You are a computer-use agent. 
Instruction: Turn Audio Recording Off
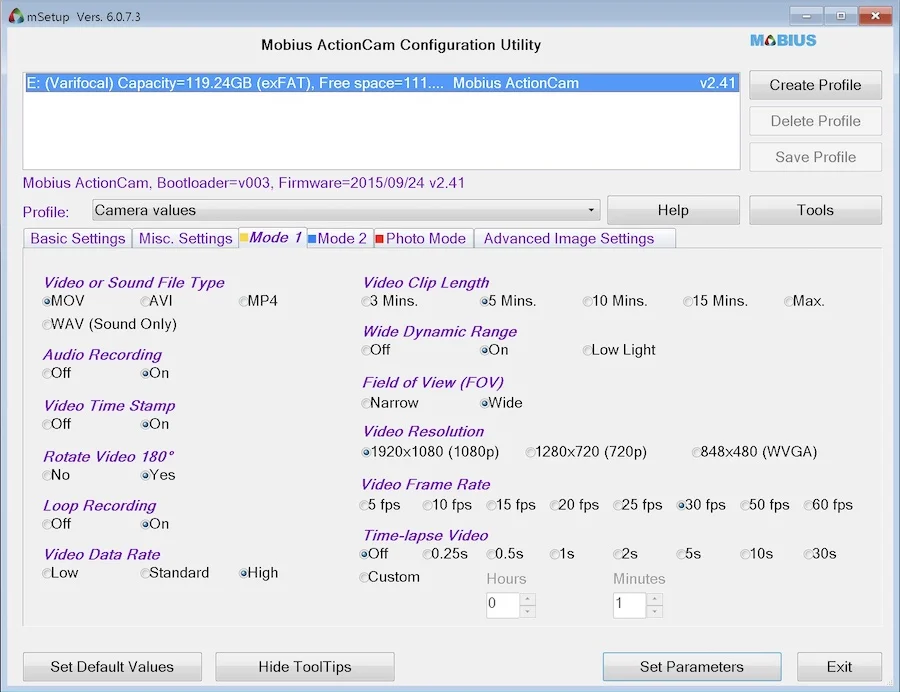pyautogui.click(x=56, y=373)
